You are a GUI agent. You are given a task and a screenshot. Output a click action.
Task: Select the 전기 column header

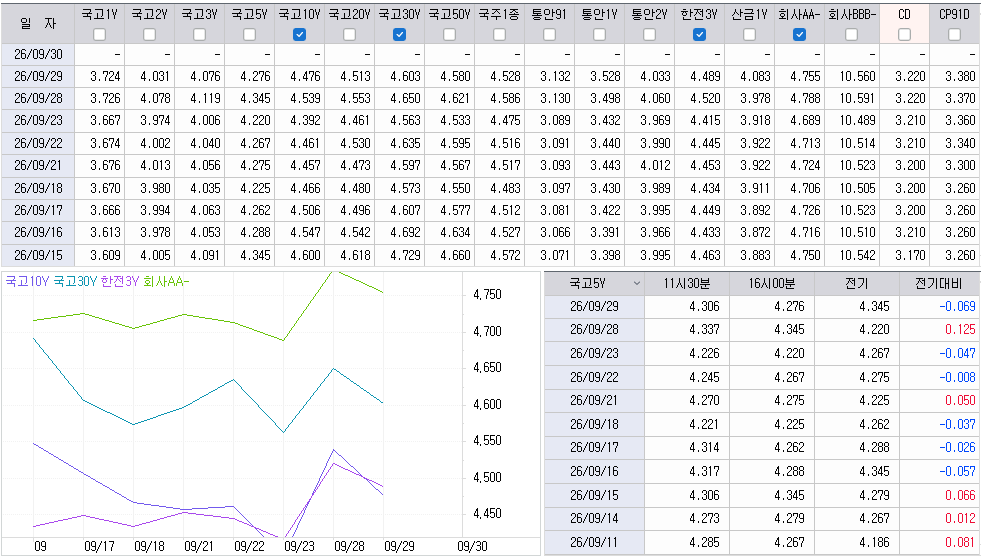856,284
